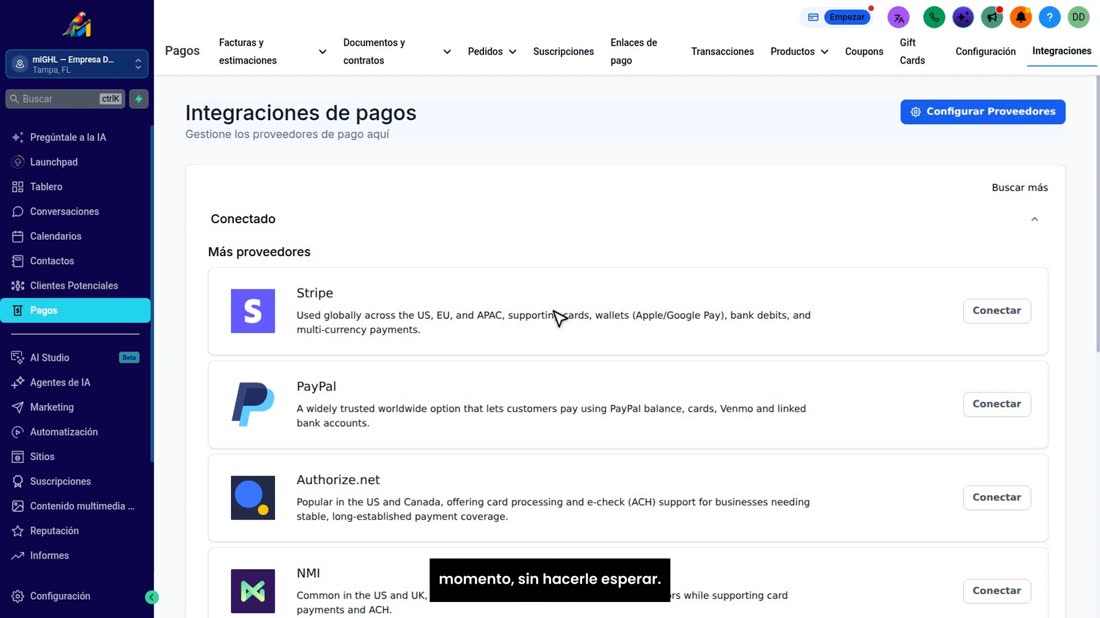Click the green lightning quick-action icon
The image size is (1100, 618).
pyautogui.click(x=139, y=99)
